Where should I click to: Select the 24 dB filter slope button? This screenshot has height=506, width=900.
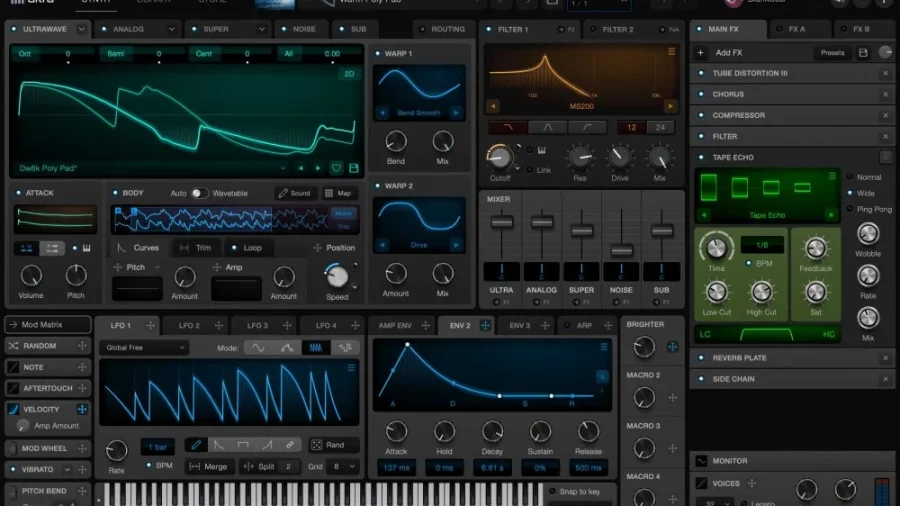(660, 127)
